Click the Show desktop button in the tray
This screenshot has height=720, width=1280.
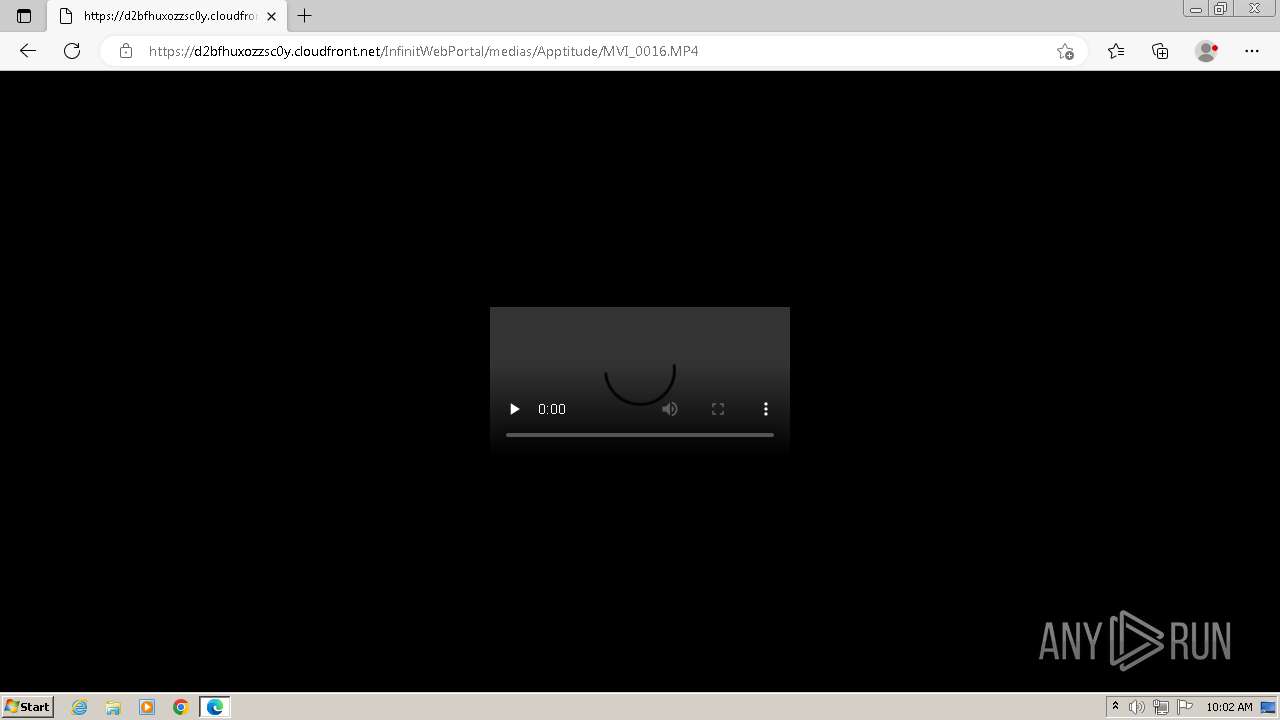click(x=1269, y=707)
